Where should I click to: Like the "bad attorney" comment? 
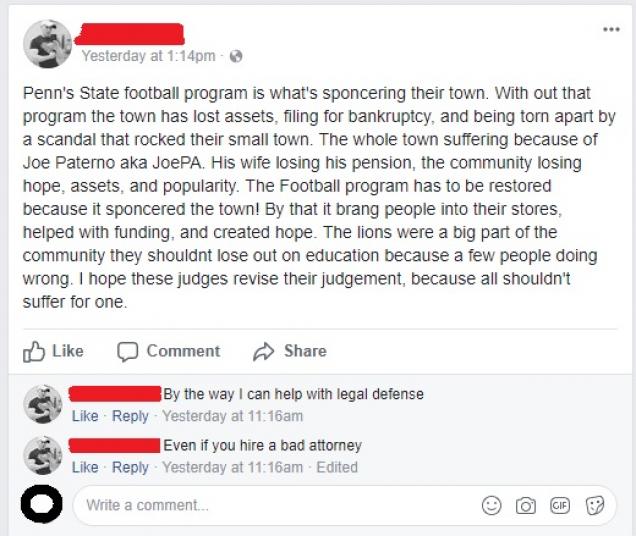pos(85,467)
